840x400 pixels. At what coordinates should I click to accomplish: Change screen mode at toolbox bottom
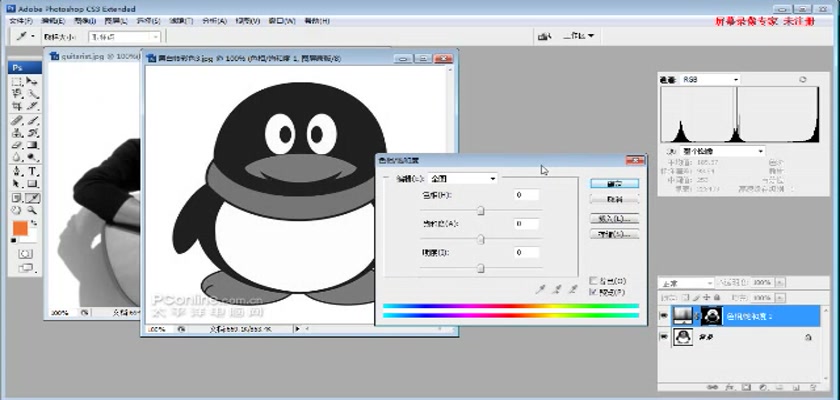(x=26, y=268)
